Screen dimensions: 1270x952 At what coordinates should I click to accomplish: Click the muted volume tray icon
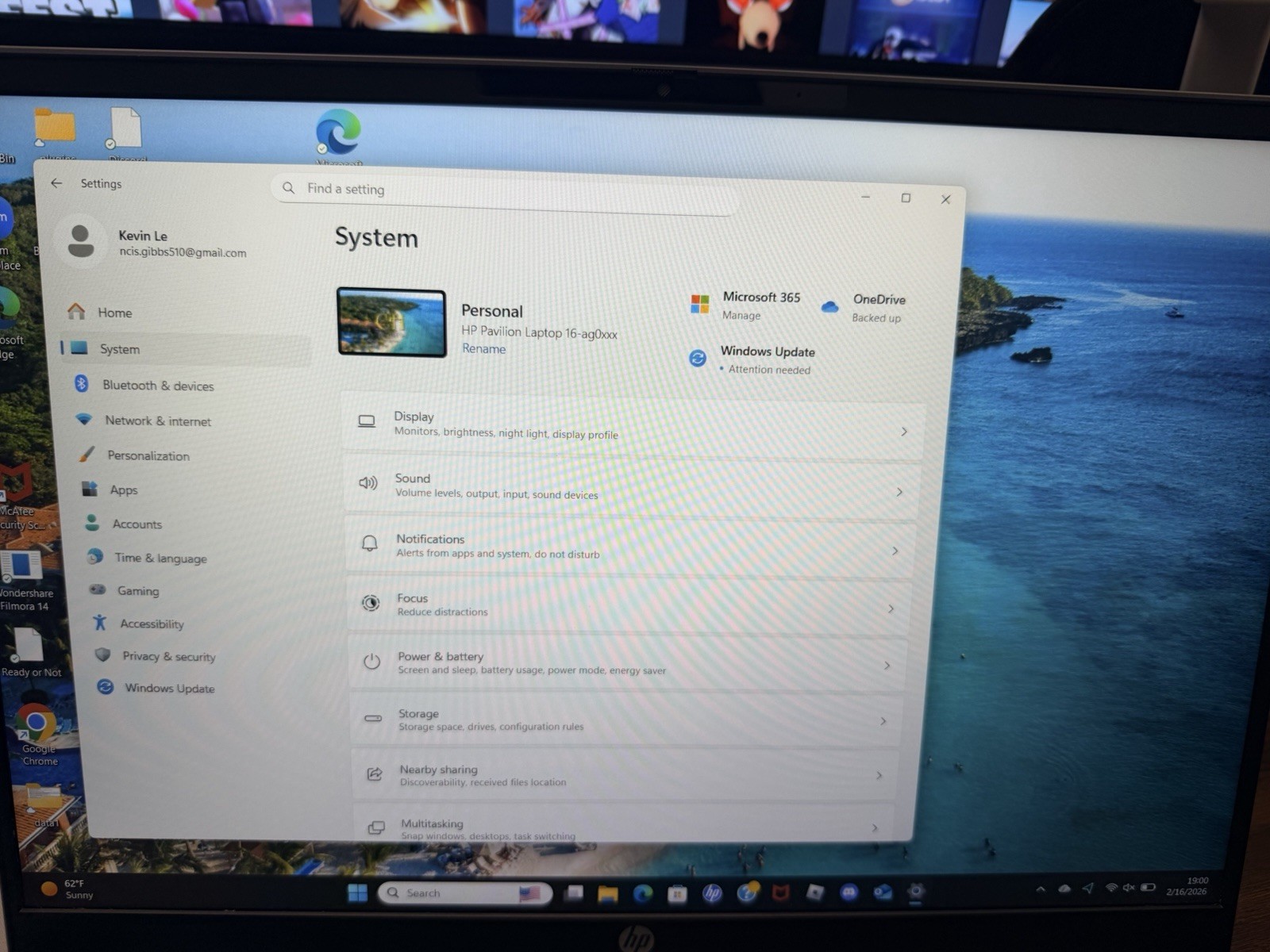pos(1128,888)
